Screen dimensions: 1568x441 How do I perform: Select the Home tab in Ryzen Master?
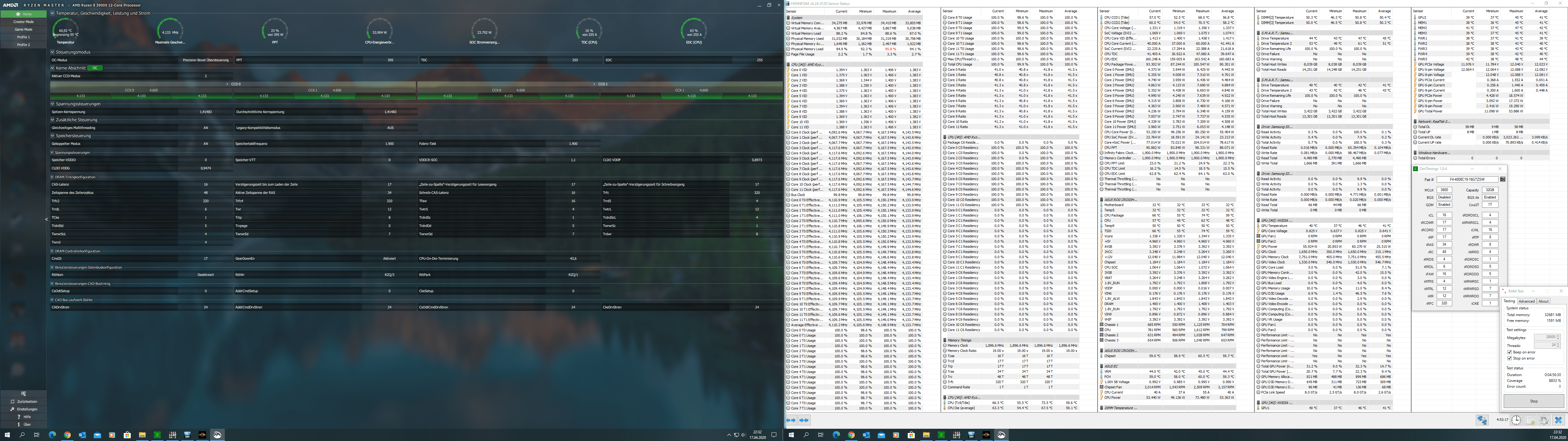23,13
